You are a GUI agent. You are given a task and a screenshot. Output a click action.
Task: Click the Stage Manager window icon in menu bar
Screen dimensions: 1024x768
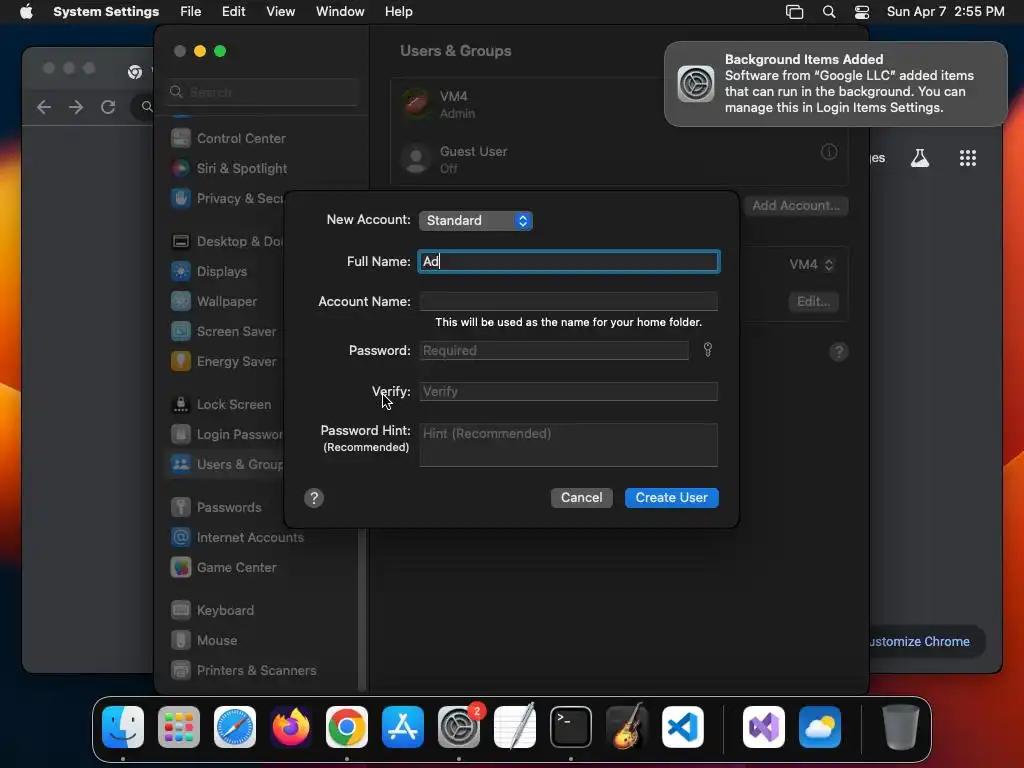(794, 12)
